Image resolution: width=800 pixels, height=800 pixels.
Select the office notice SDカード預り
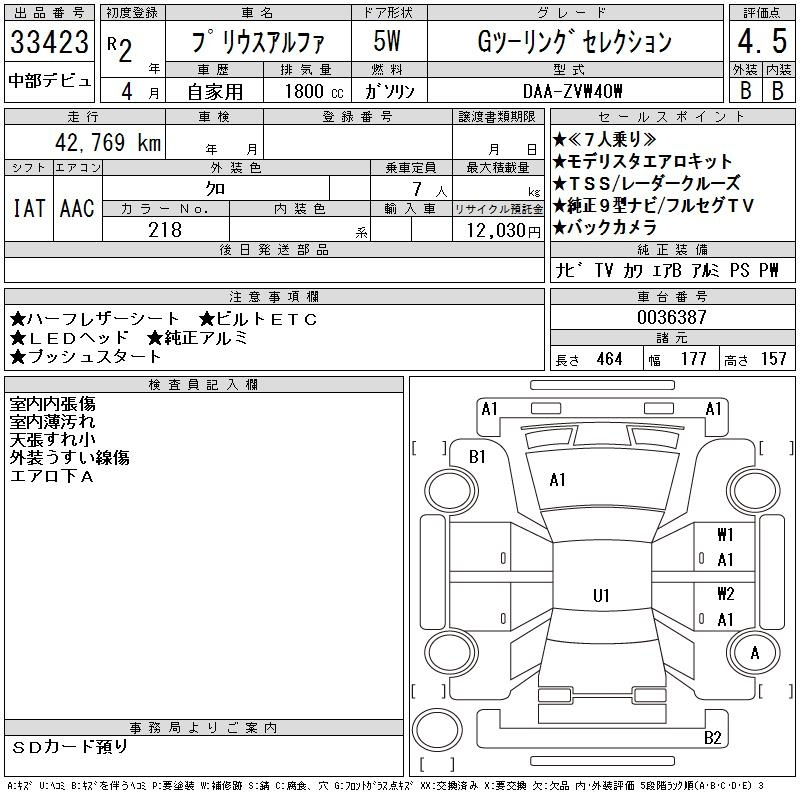pyautogui.click(x=69, y=747)
